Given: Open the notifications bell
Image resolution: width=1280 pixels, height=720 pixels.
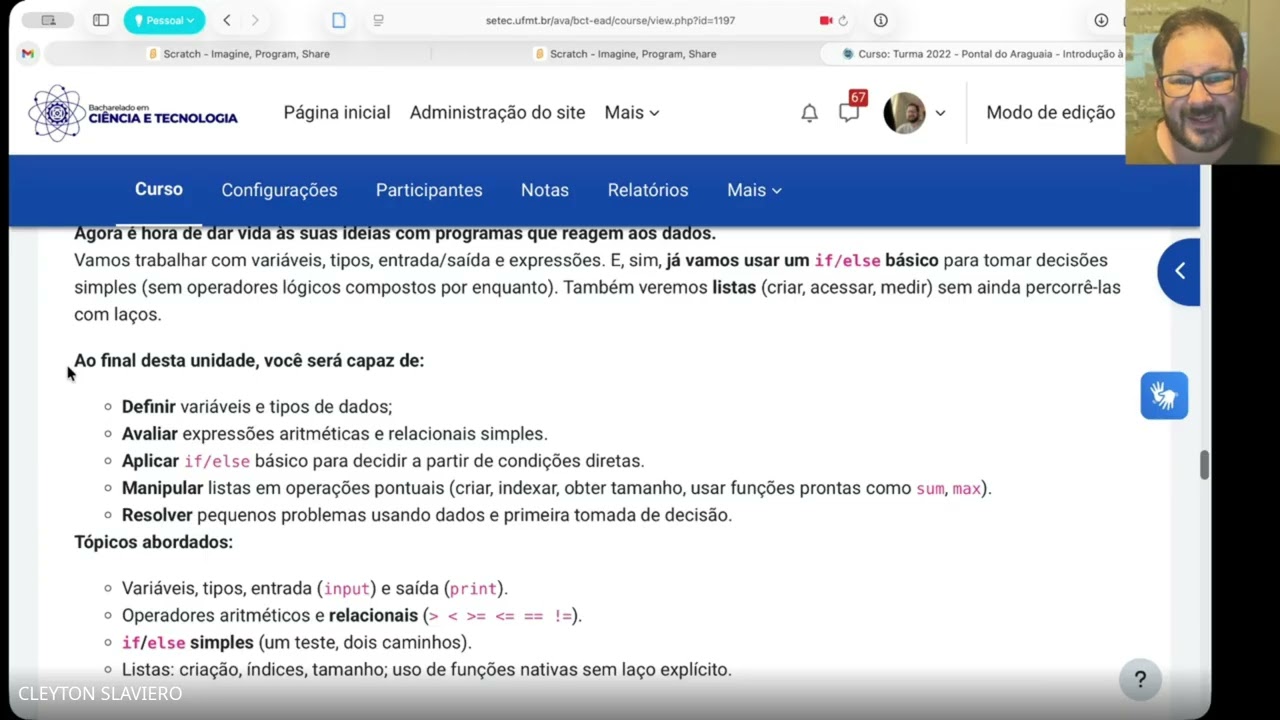Looking at the screenshot, I should [810, 113].
